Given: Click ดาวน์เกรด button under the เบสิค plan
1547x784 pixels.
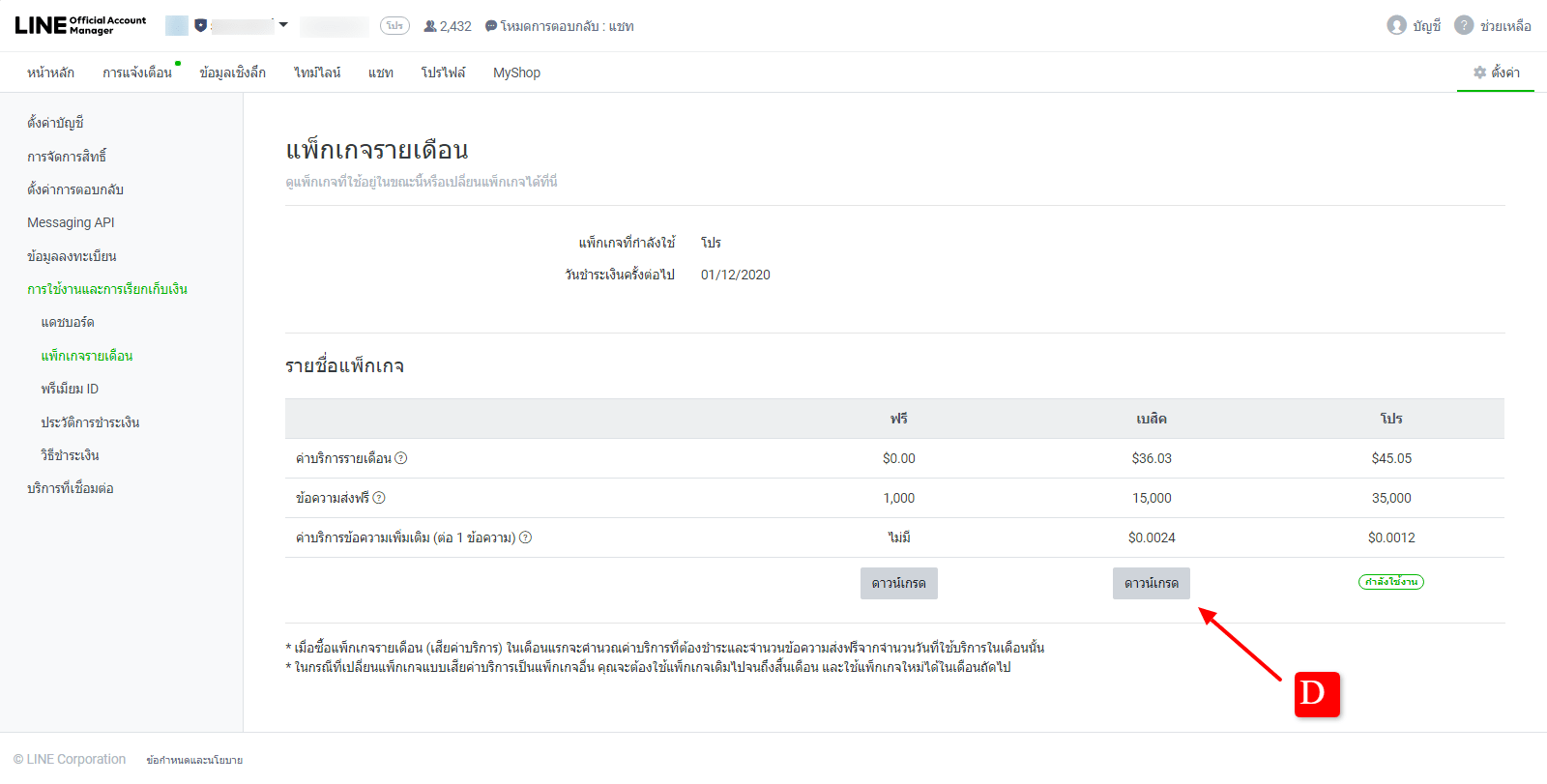Looking at the screenshot, I should pyautogui.click(x=1151, y=583).
